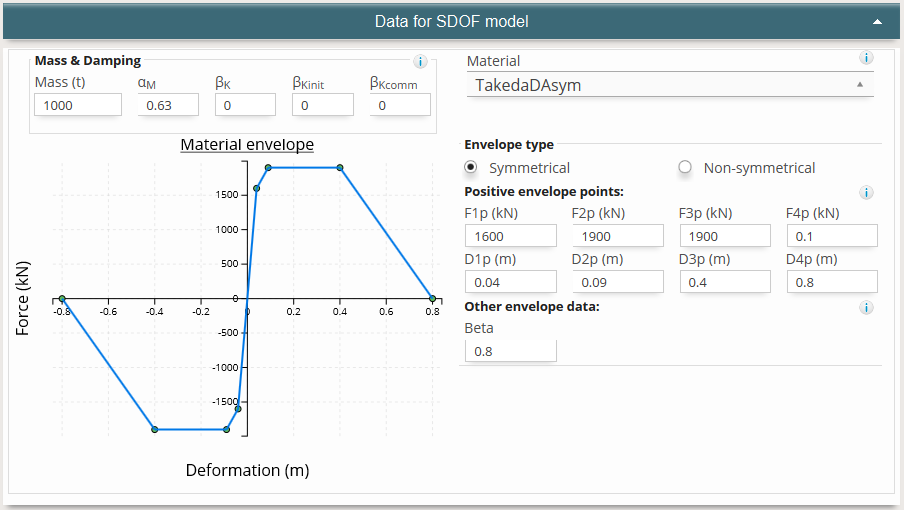Viewport: 904px width, 510px height.
Task: Click the envelope point at 0.4 deformation
Action: 340,168
